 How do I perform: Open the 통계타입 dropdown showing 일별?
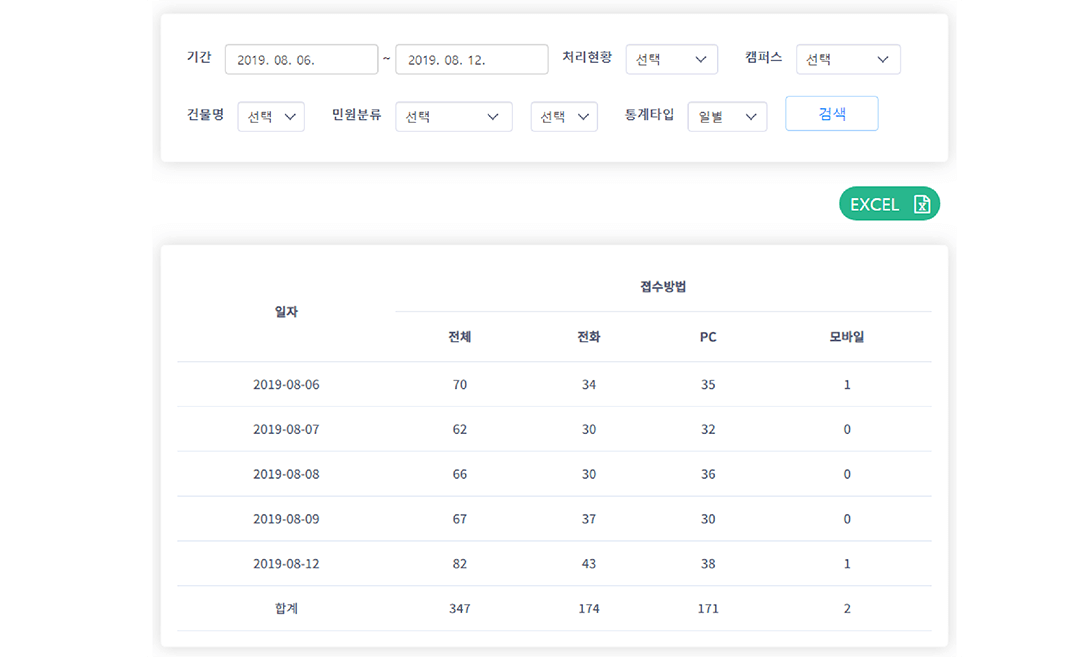(727, 117)
